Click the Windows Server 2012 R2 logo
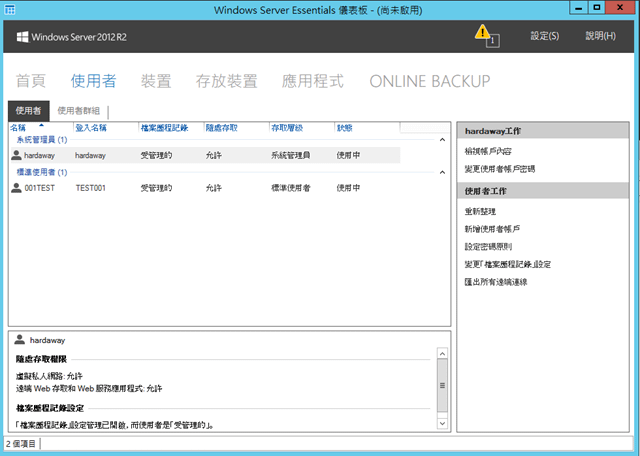The image size is (640, 456). [x=71, y=37]
